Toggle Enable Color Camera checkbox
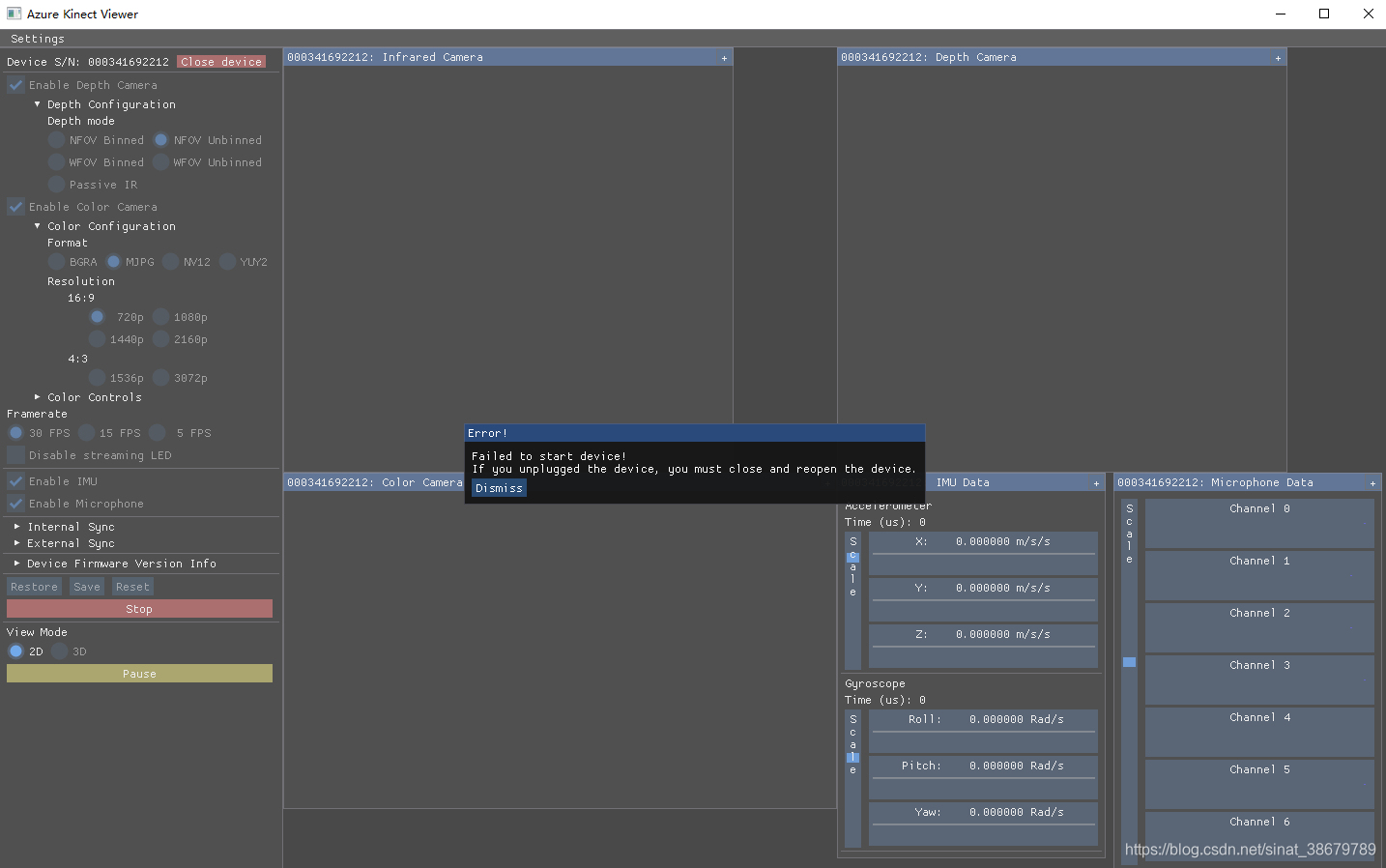The image size is (1386, 868). [16, 207]
